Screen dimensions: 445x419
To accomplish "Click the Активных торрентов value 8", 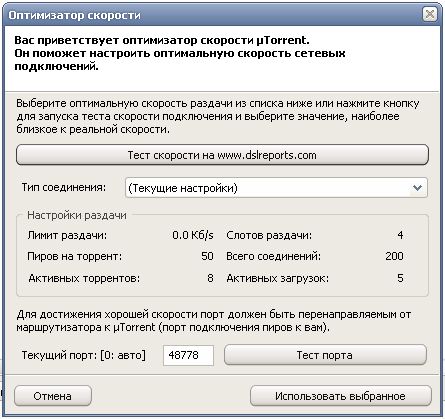I will tap(210, 278).
